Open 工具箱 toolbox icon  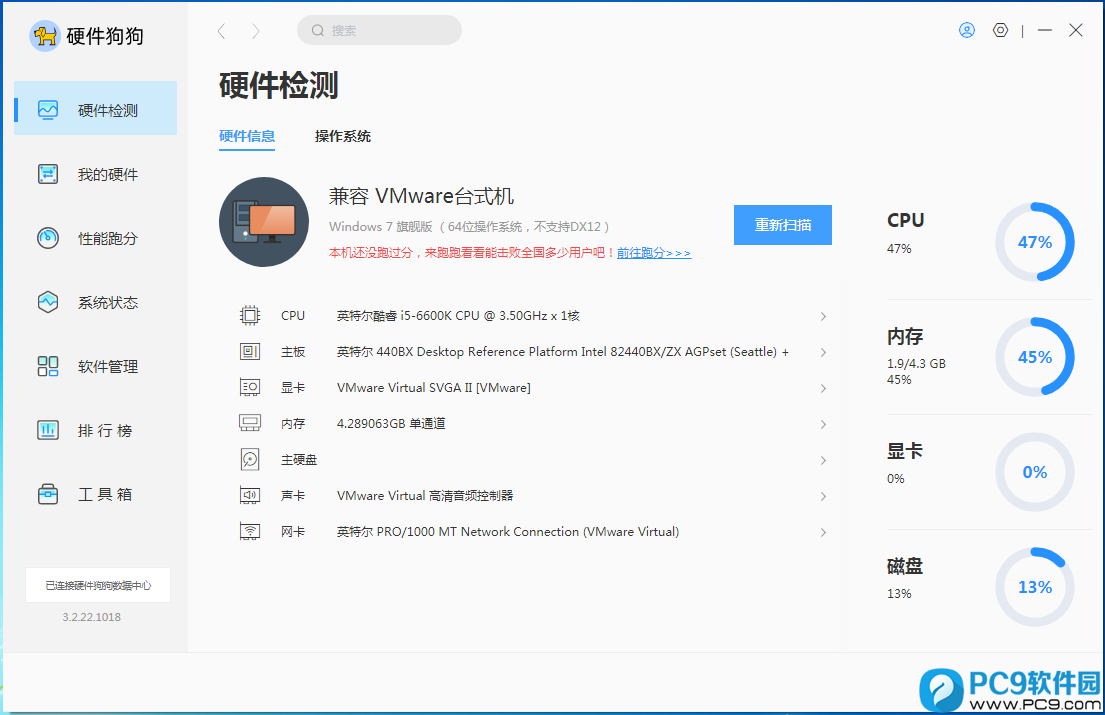click(48, 494)
